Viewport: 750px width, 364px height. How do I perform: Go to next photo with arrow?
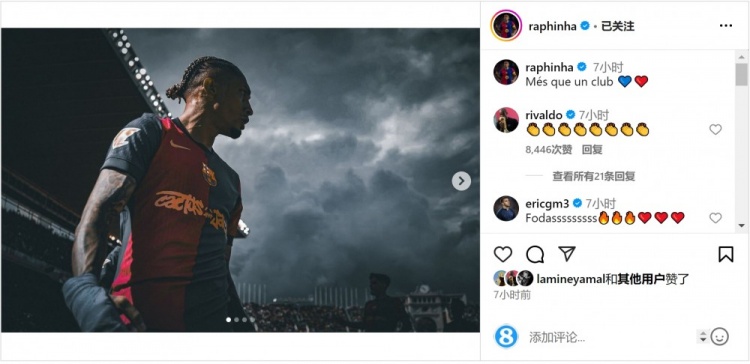tap(461, 181)
